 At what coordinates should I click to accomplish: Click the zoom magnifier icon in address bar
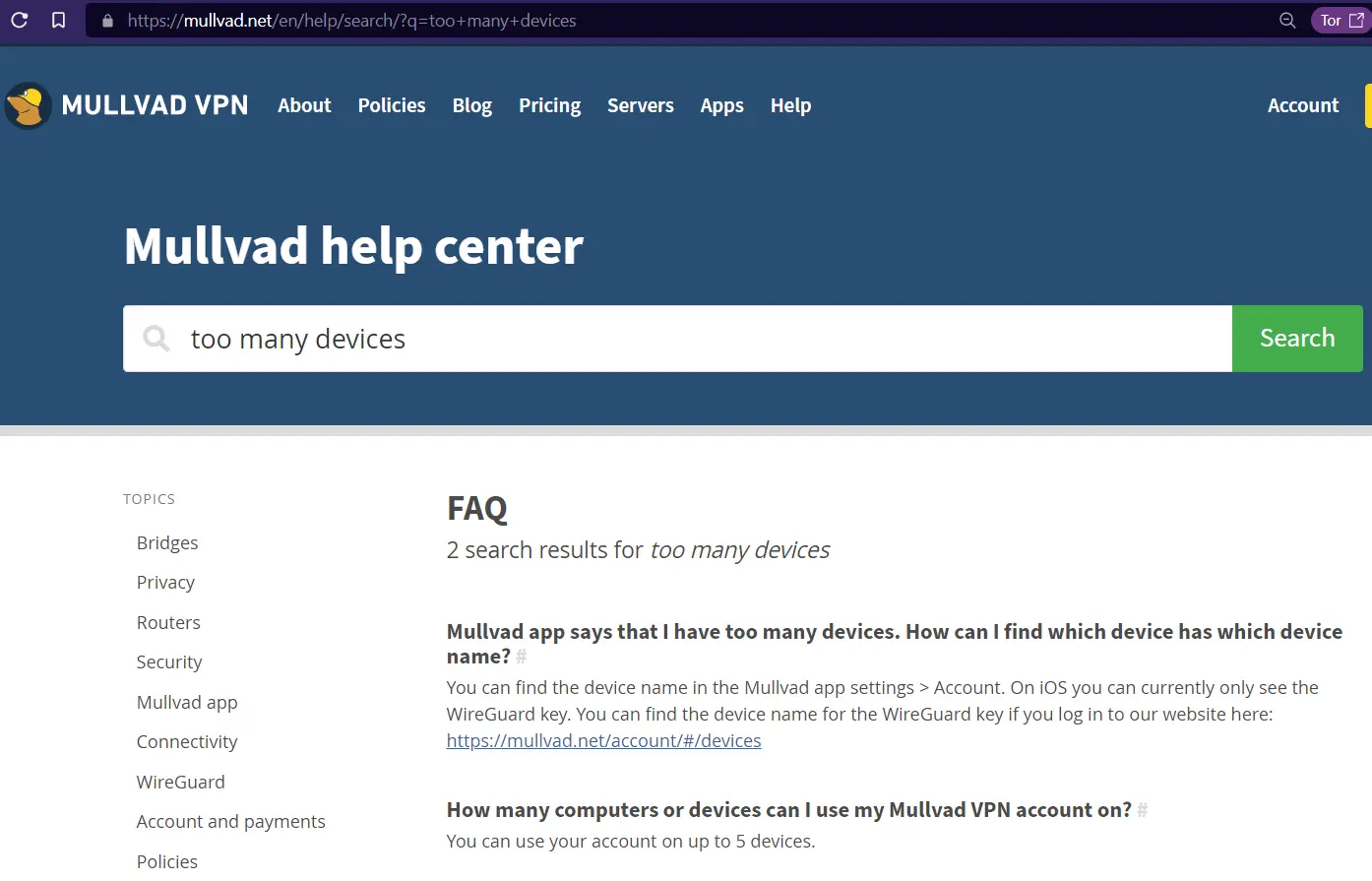point(1286,21)
